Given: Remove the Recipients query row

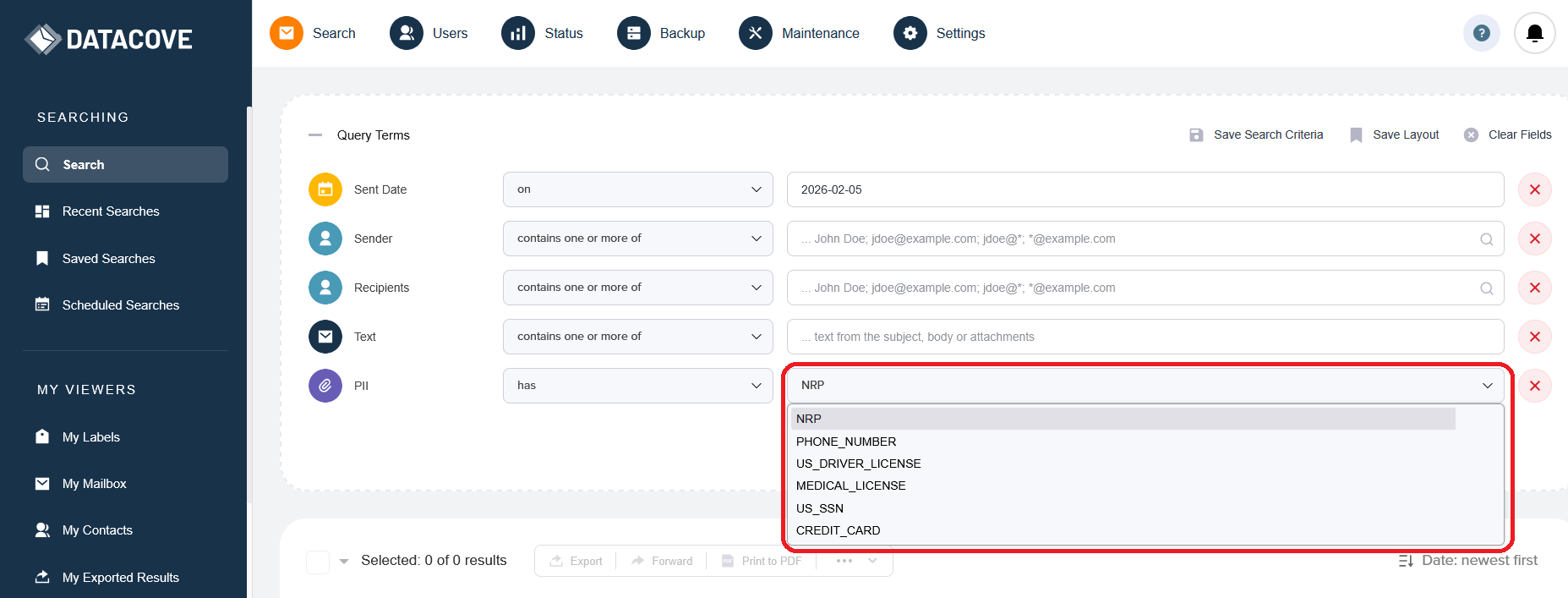Looking at the screenshot, I should pyautogui.click(x=1535, y=288).
